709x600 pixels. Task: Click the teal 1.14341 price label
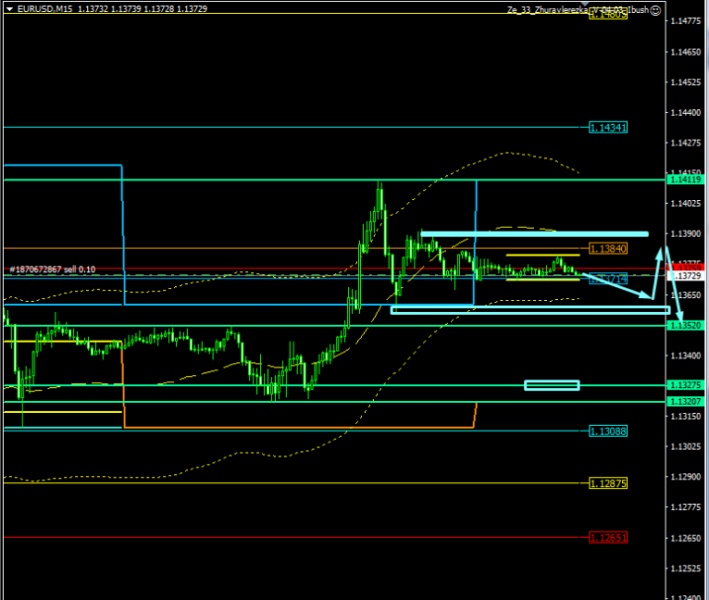[608, 128]
